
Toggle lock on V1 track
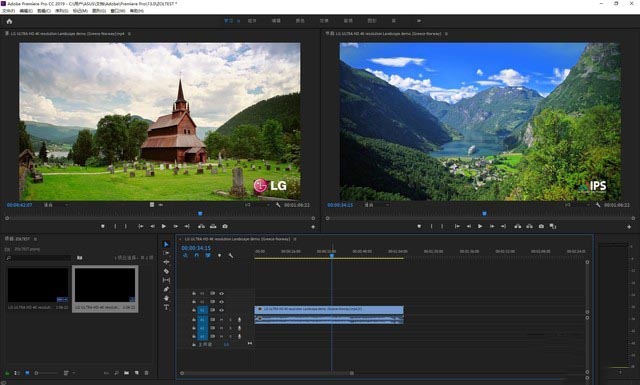coord(194,310)
